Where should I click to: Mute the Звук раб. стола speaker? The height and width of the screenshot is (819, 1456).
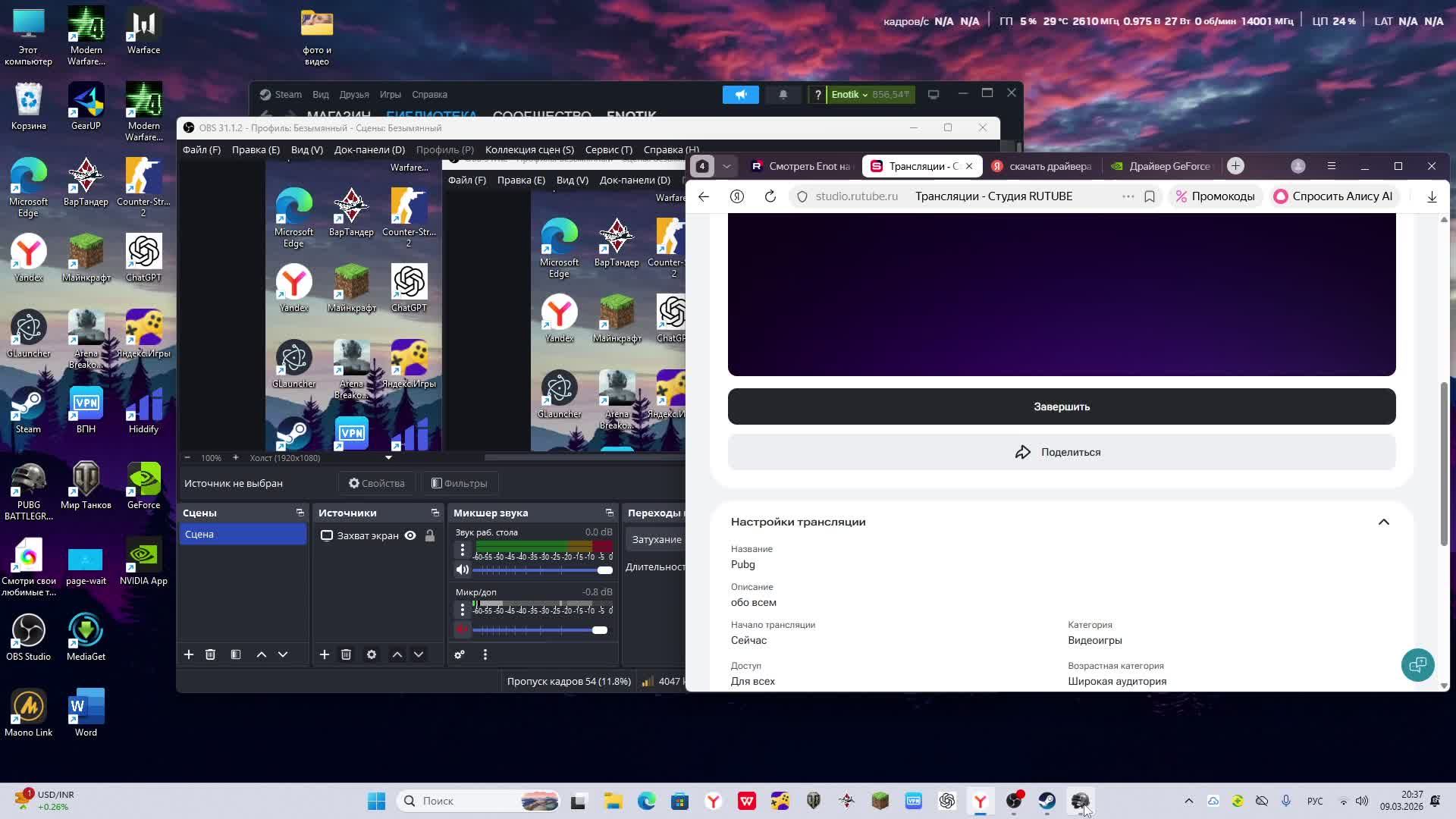(462, 570)
